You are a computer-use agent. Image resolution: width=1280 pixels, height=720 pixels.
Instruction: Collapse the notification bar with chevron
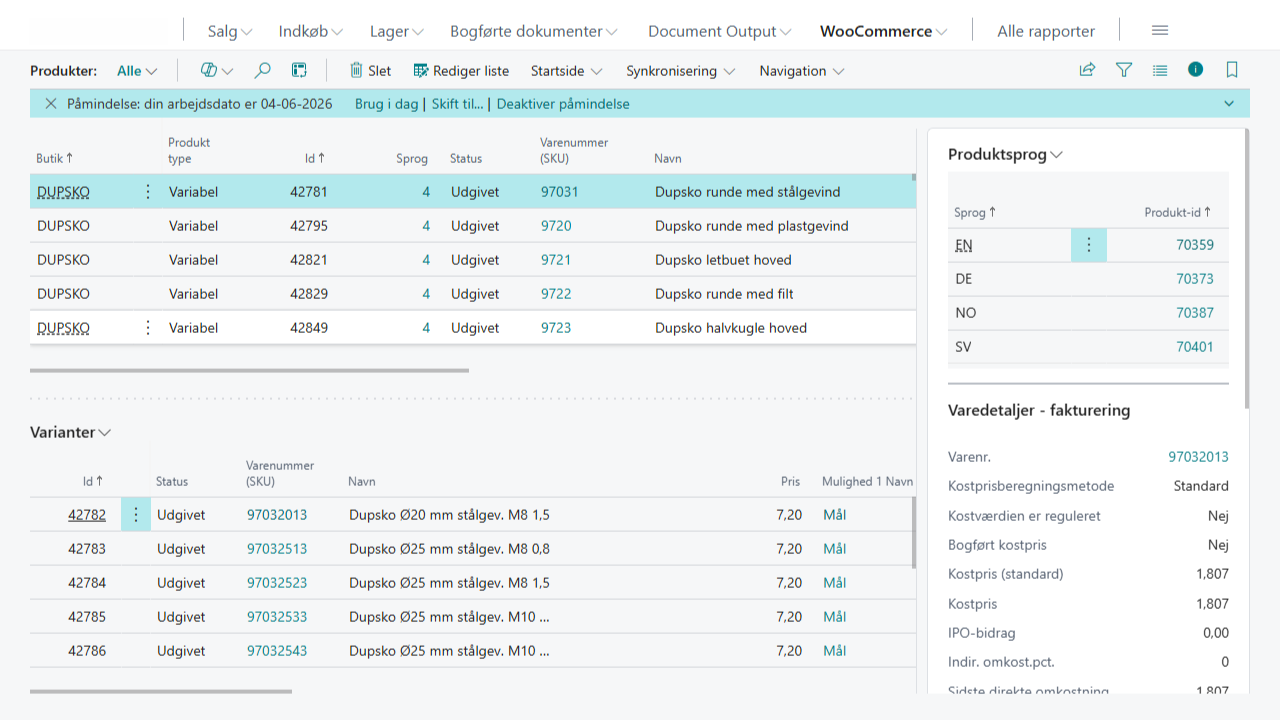[1229, 104]
